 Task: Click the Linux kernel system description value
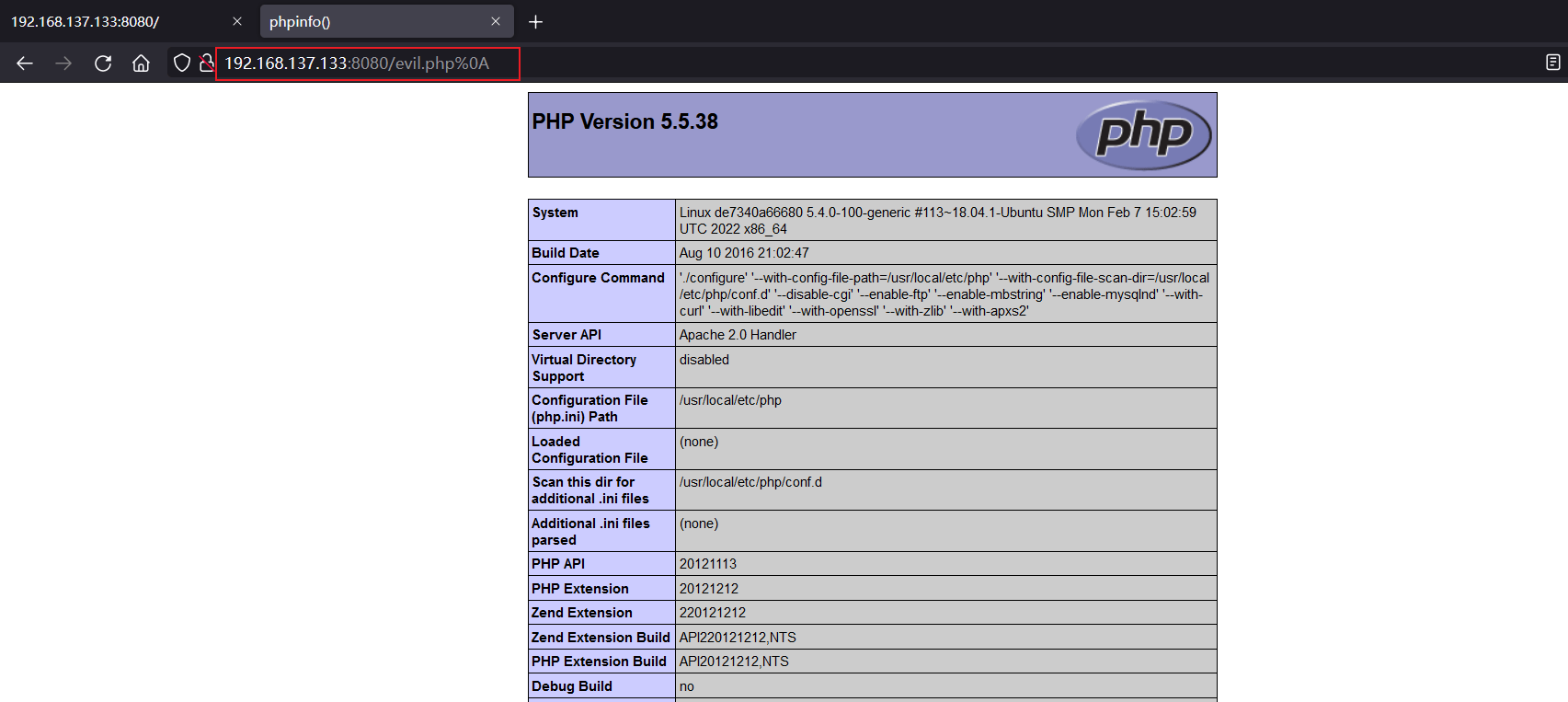click(x=938, y=221)
